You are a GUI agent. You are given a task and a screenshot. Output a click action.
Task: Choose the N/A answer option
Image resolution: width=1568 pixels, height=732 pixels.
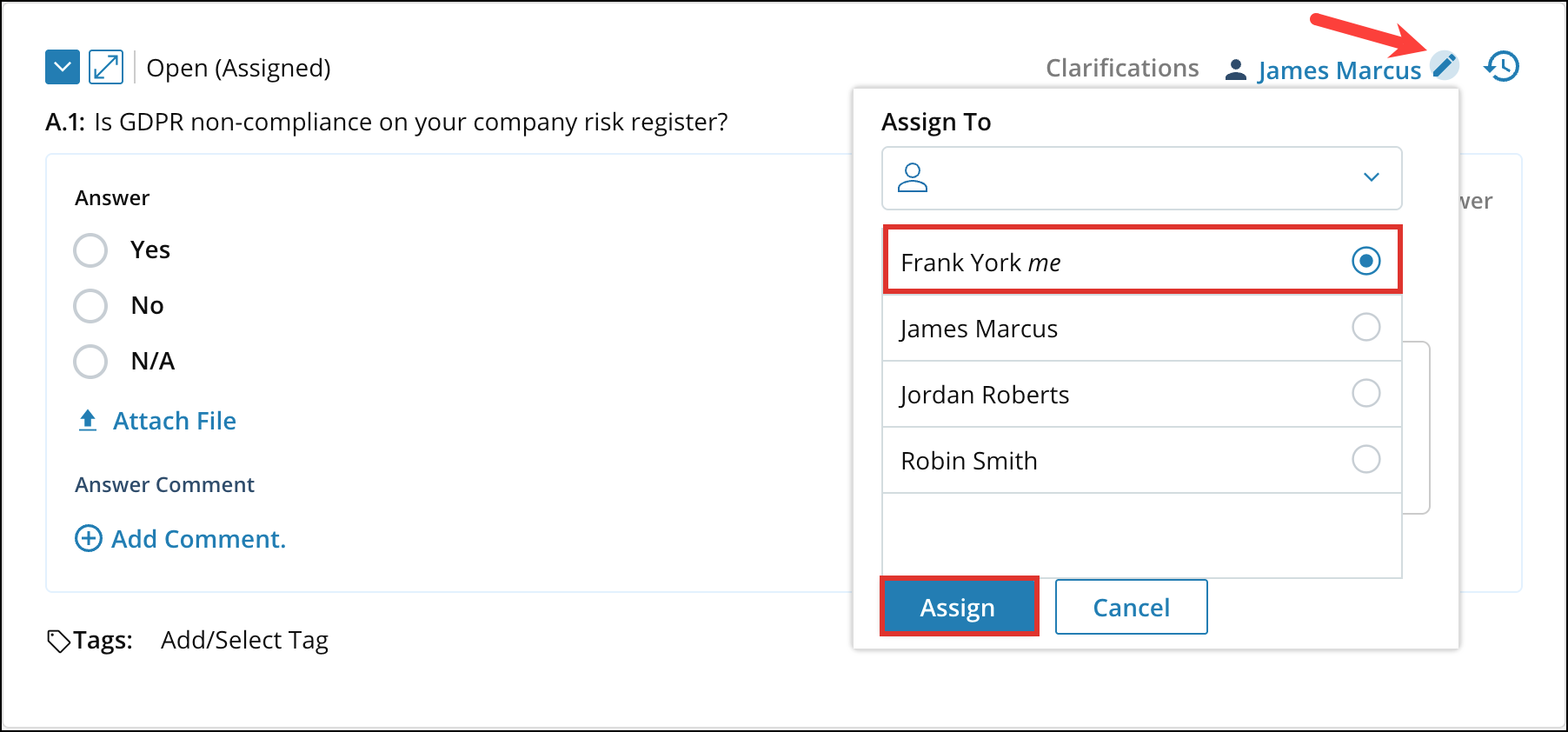coord(90,362)
